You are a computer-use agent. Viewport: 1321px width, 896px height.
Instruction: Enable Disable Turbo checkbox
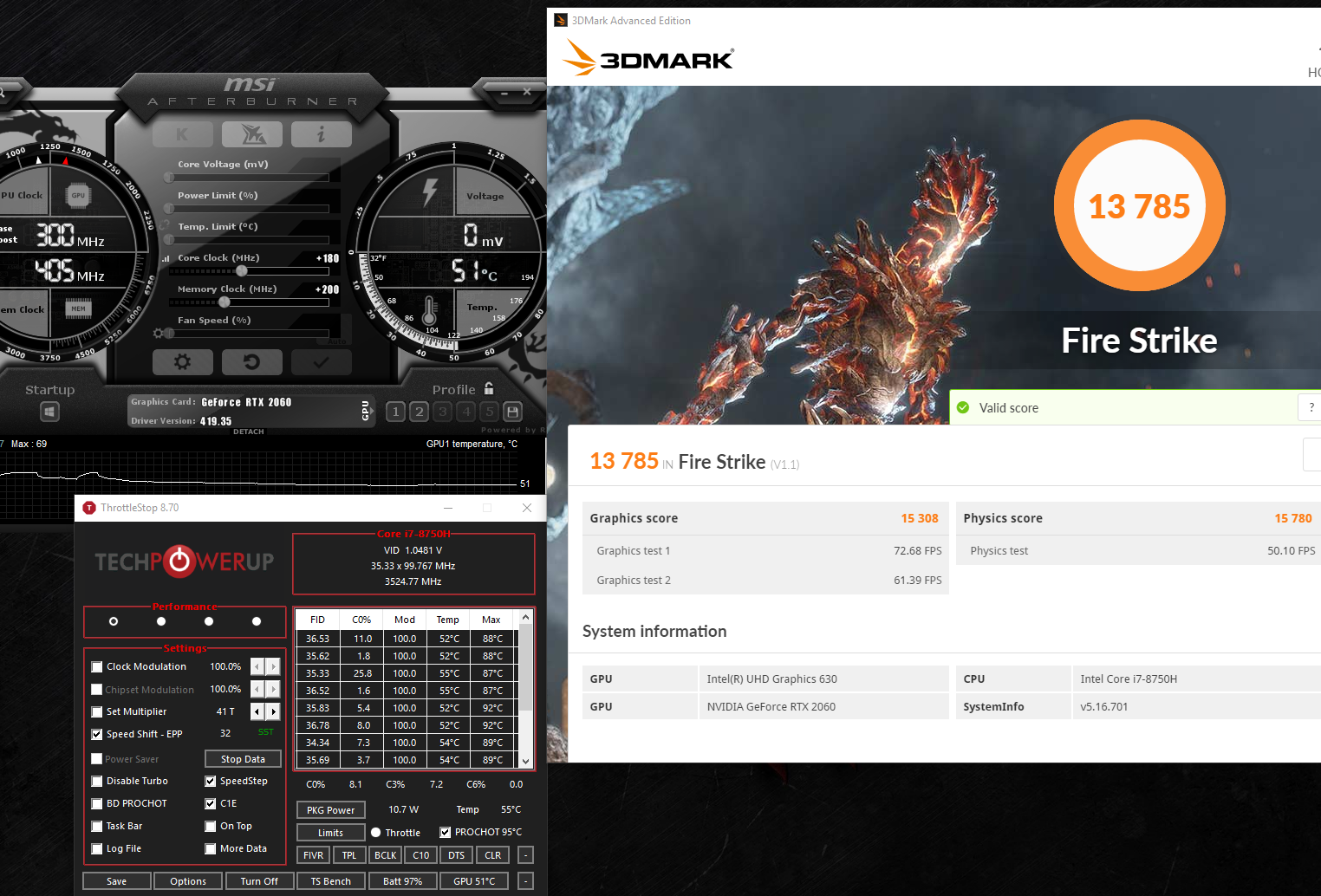coord(97,781)
